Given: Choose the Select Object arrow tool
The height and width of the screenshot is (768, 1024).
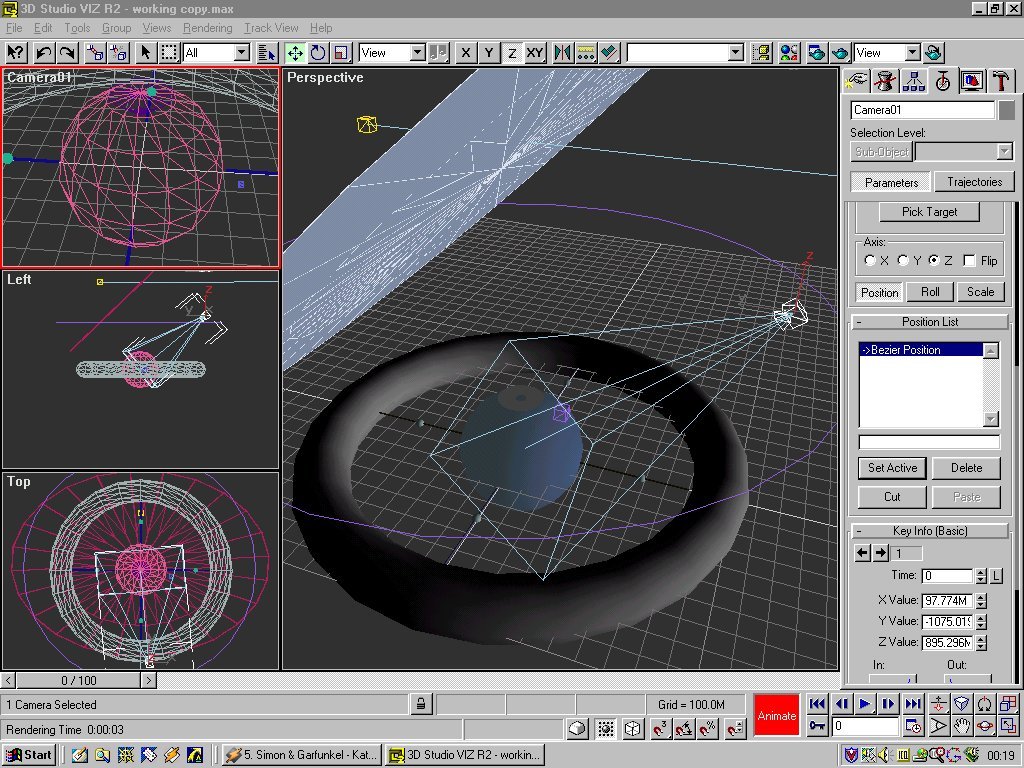Looking at the screenshot, I should click(145, 52).
